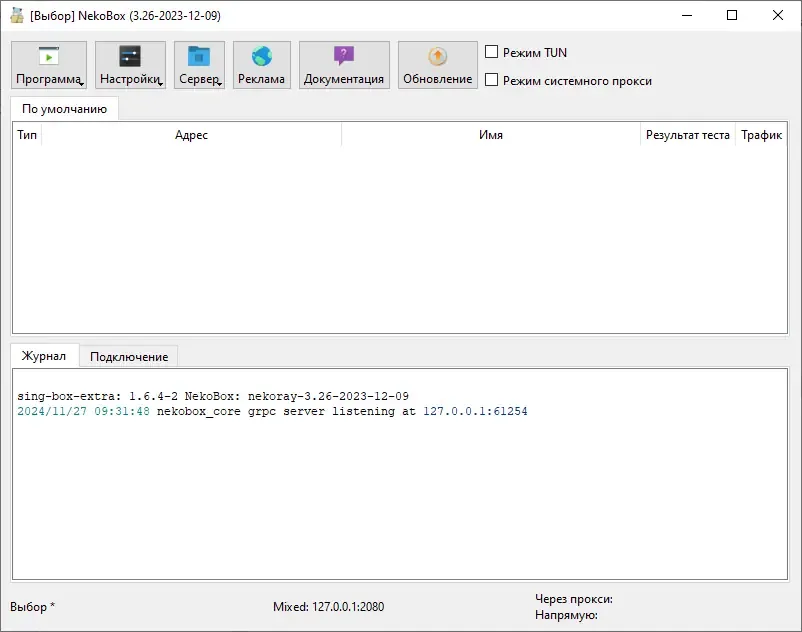Click the Программа play icon

pos(48,57)
